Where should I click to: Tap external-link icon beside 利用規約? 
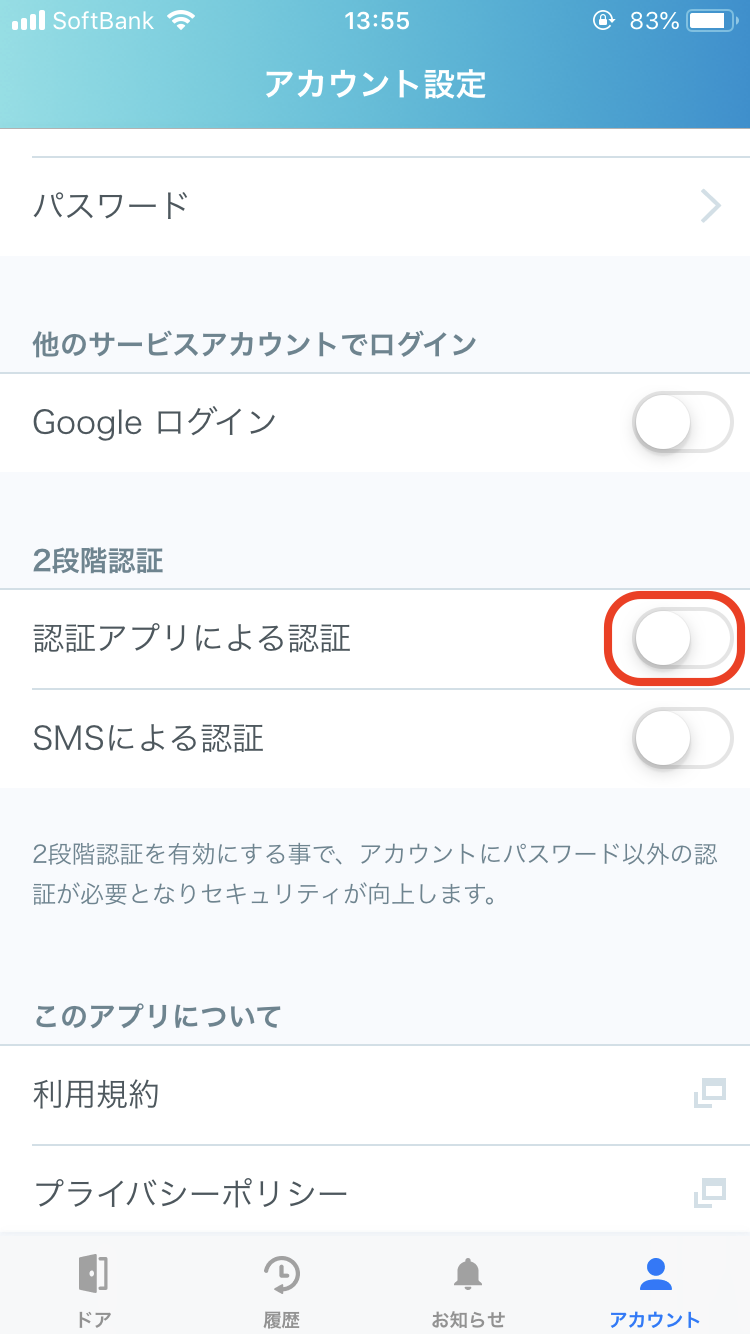point(709,1094)
